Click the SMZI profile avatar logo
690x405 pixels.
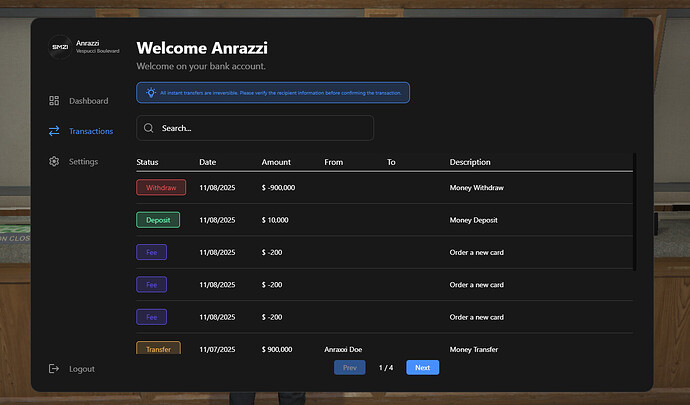(x=60, y=47)
